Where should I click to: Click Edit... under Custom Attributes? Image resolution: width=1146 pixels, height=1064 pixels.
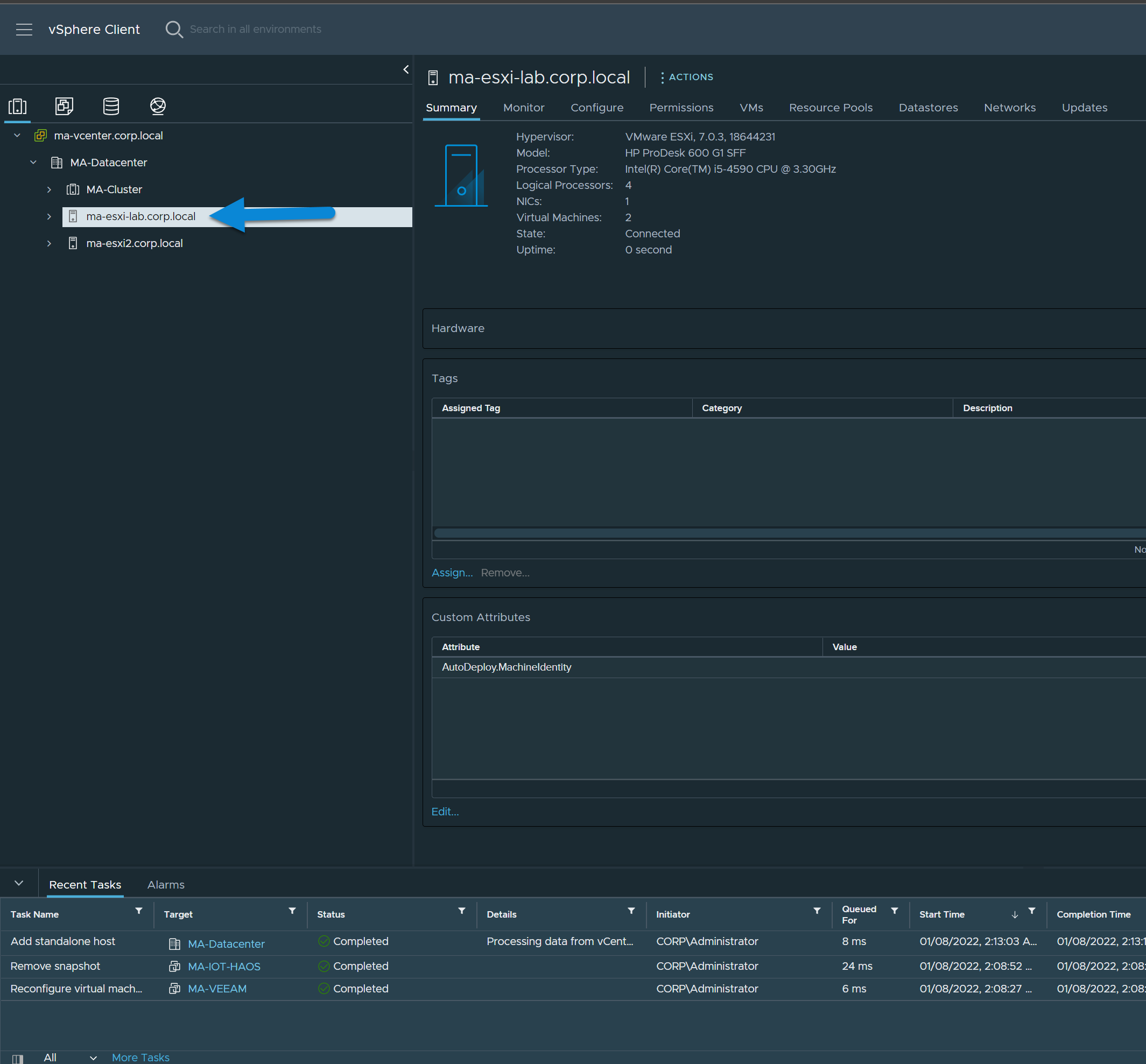[445, 812]
